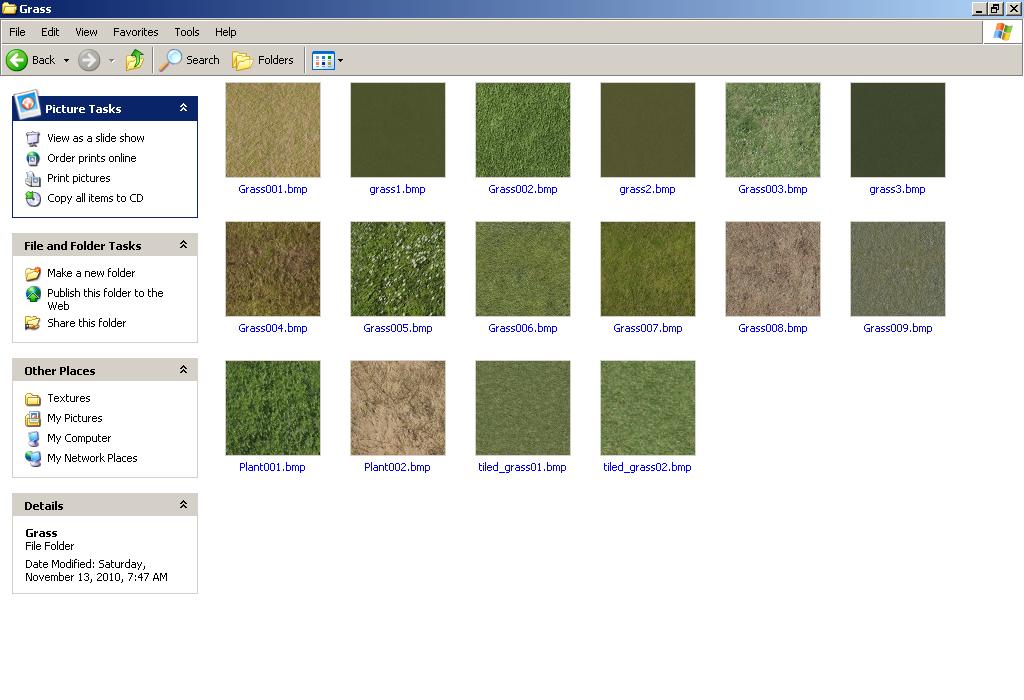This screenshot has width=1024, height=700.
Task: Collapse the Picture Tasks panel
Action: click(184, 108)
